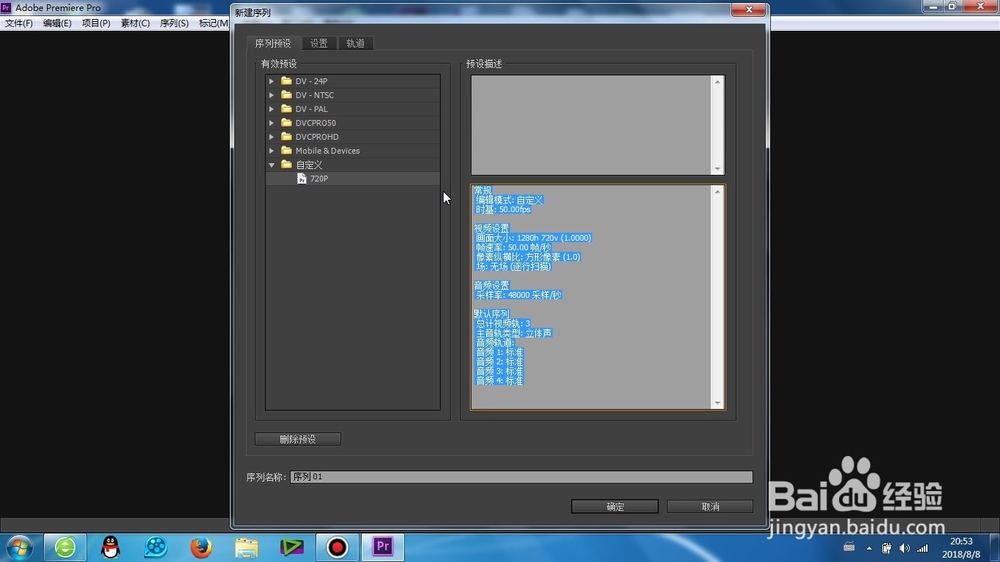This screenshot has height=562, width=1000.
Task: Open the green browser taskbar icon
Action: (x=65, y=547)
